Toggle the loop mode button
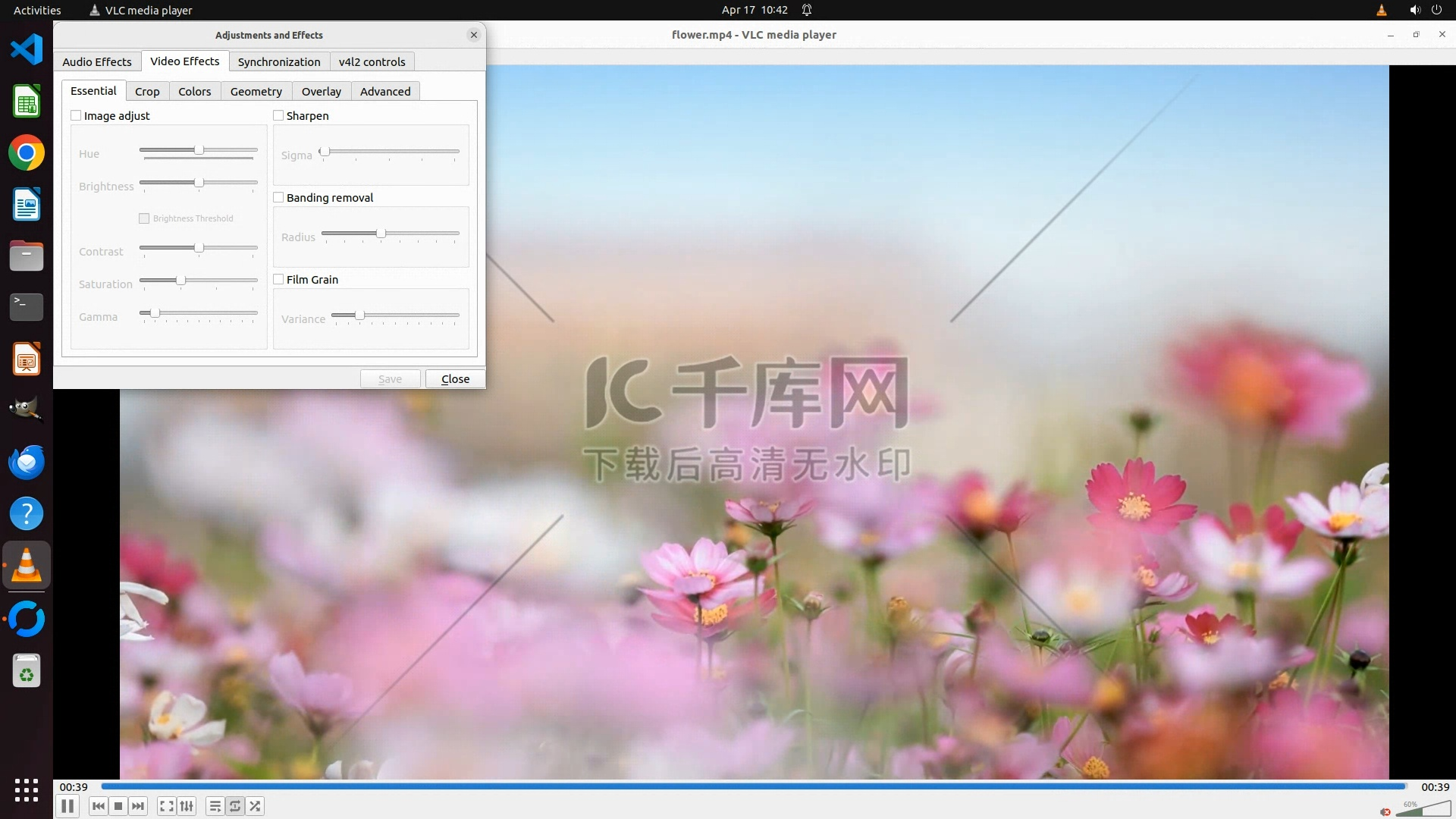The width and height of the screenshot is (1456, 819). [x=235, y=806]
